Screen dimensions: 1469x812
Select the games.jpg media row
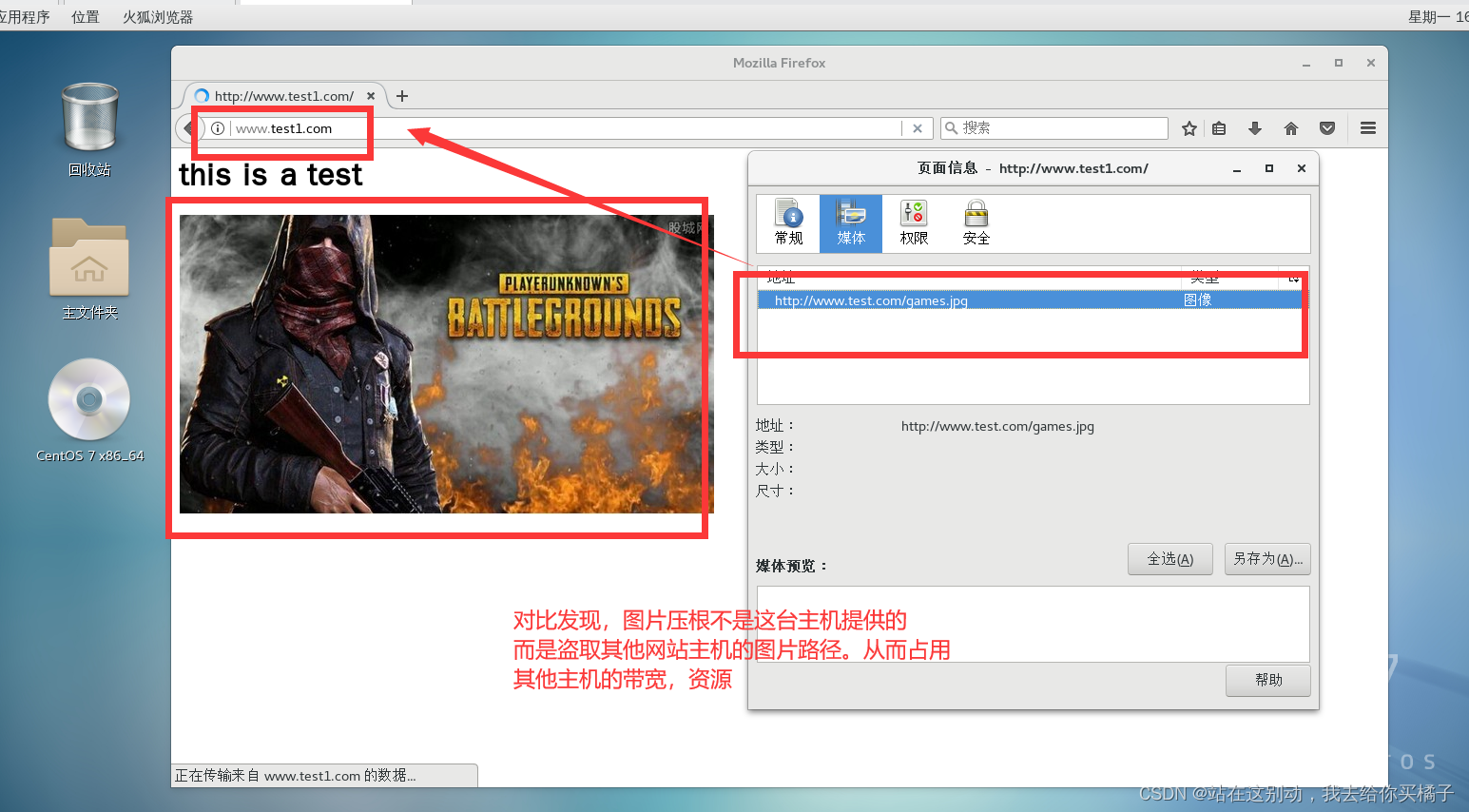point(1032,300)
